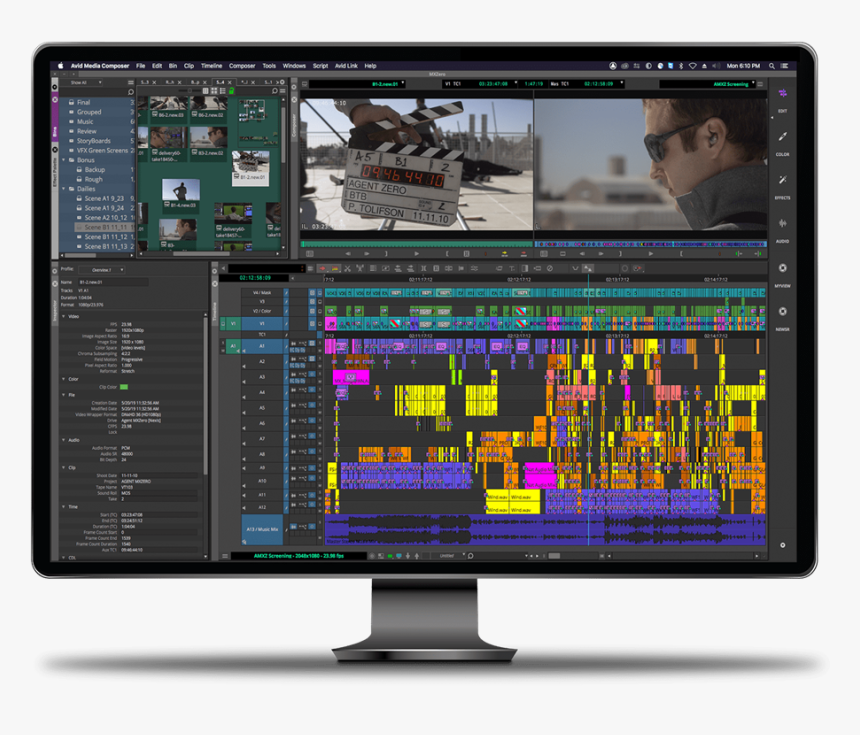
Task: Click the Play button in the transport controls
Action: (416, 254)
